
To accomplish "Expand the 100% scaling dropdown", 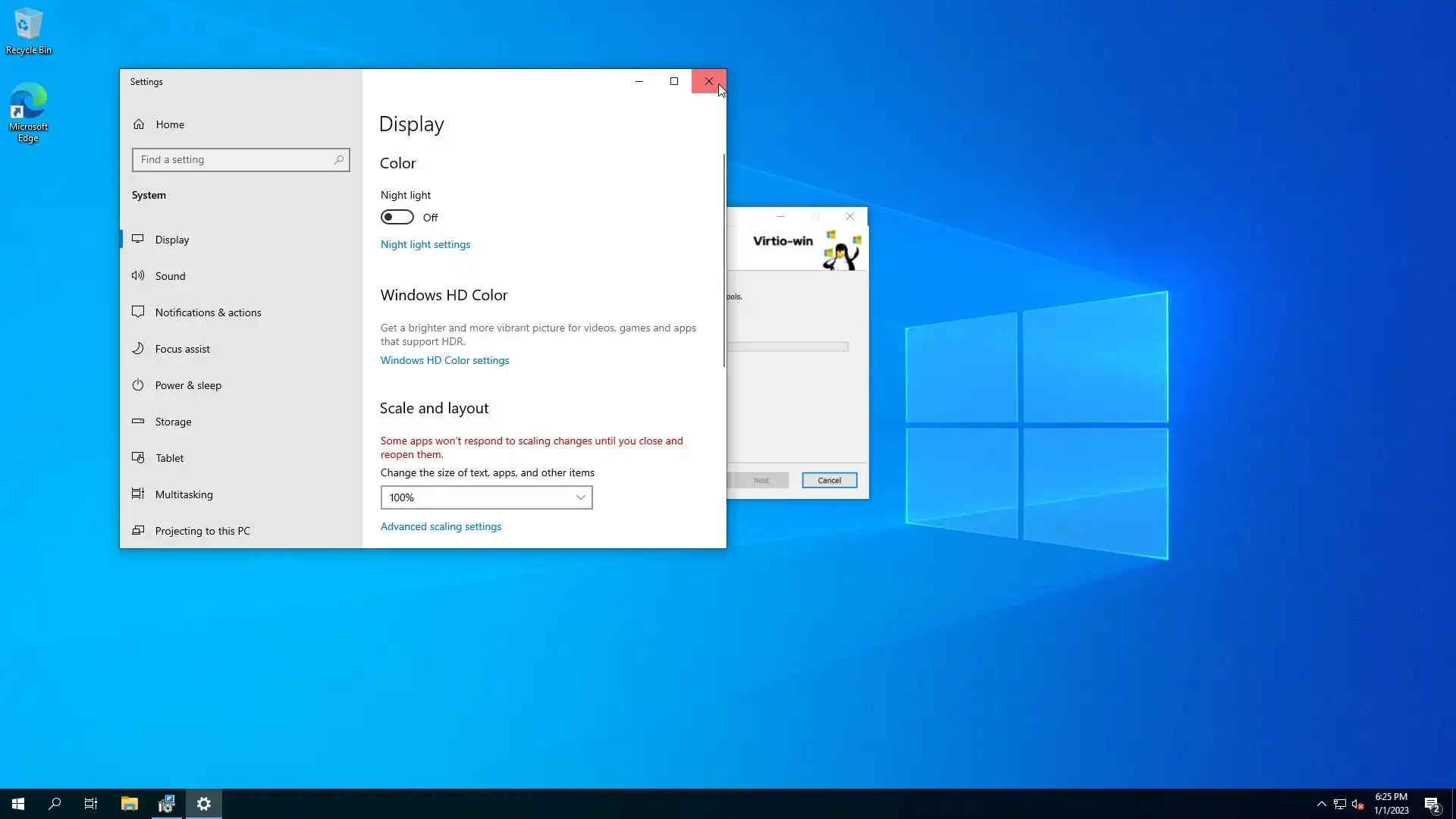I will [486, 497].
